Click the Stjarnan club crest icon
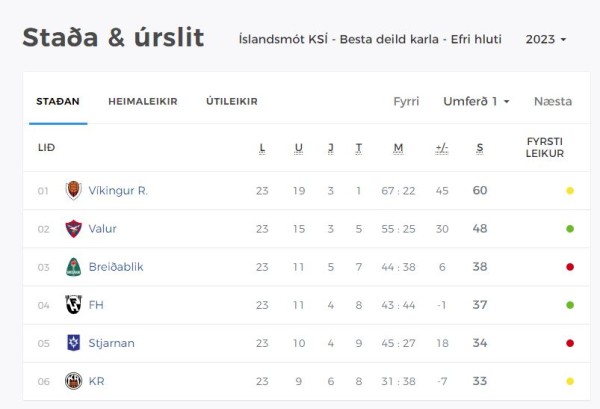 click(73, 343)
